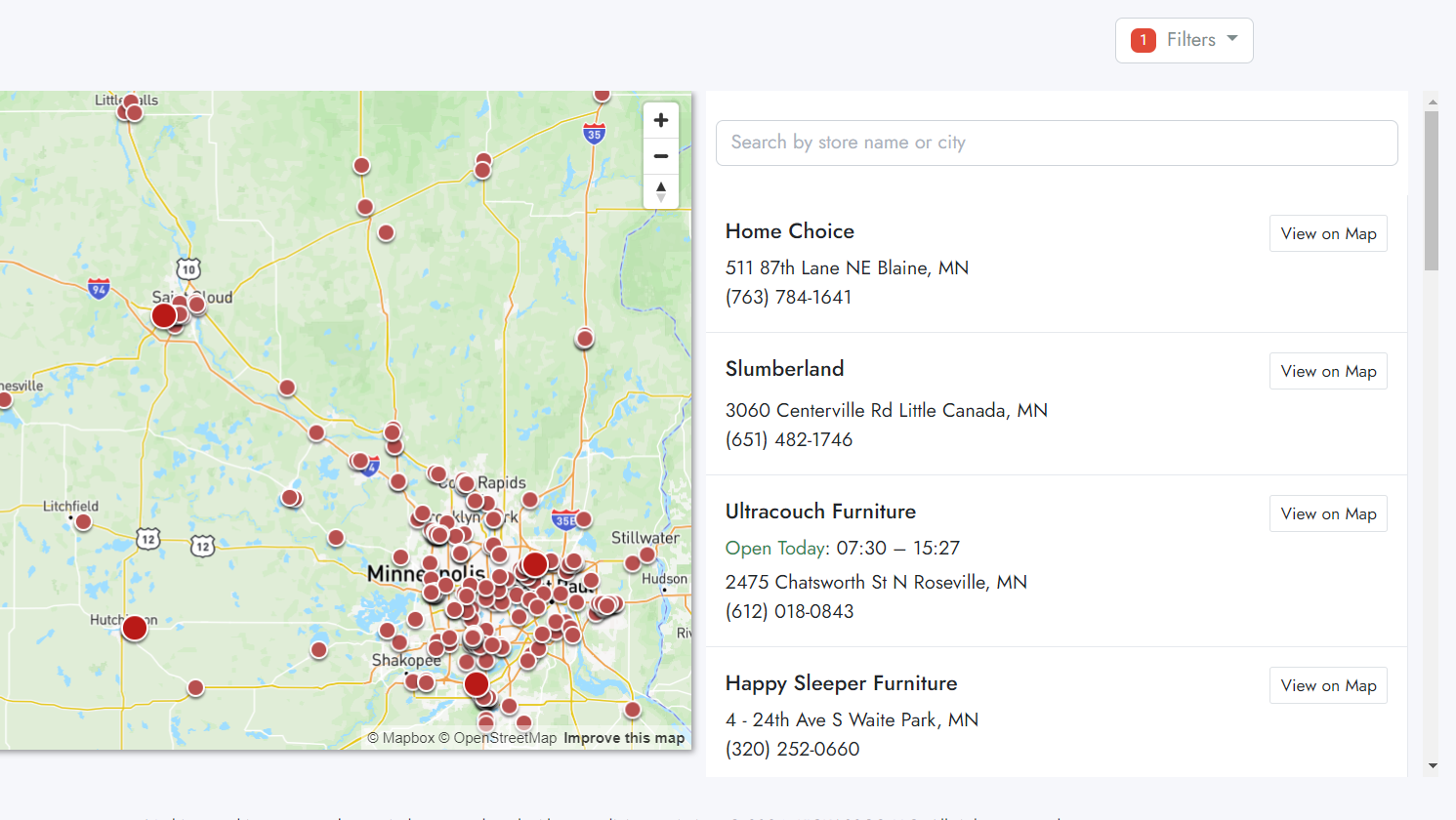Open the OpenStreetMap attribution link
This screenshot has height=820, width=1456.
(x=498, y=738)
